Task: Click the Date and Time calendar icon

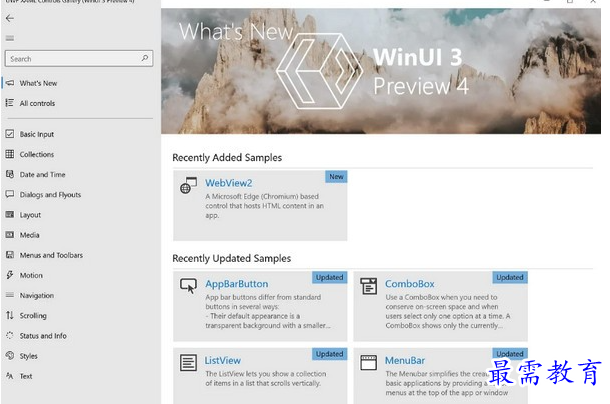Action: pos(10,174)
